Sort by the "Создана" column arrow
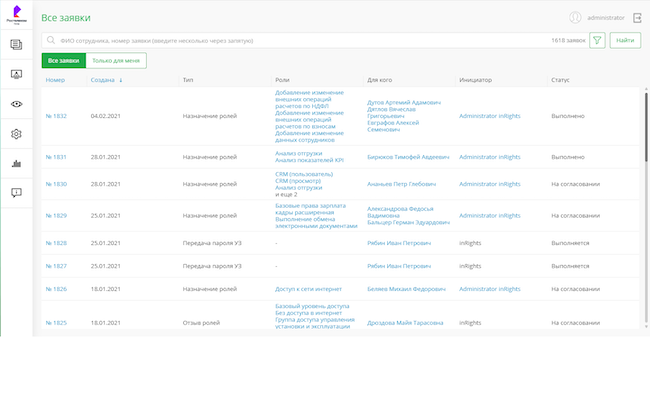The height and width of the screenshot is (401, 650). [x=121, y=79]
